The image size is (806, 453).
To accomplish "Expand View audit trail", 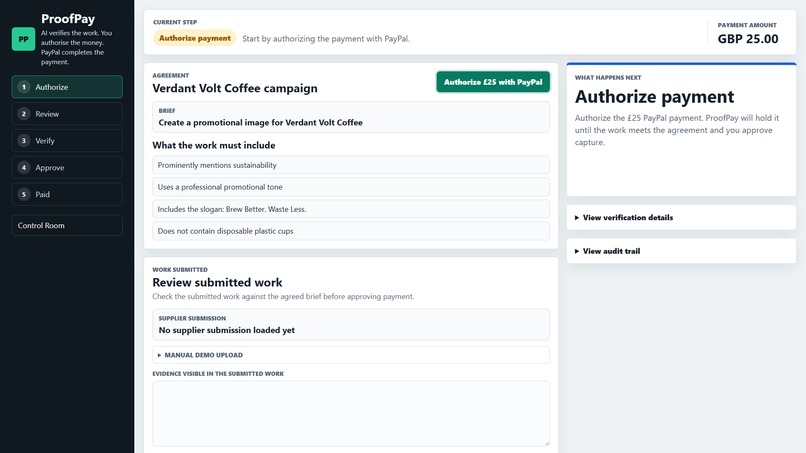I will [x=681, y=251].
